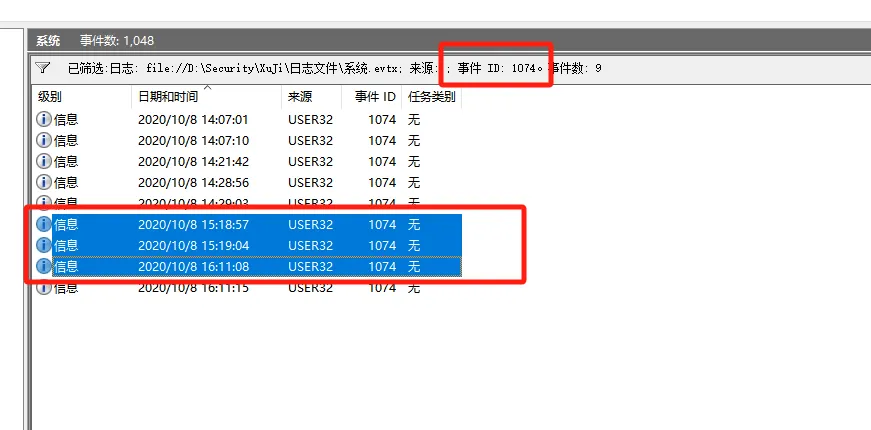871x430 pixels.
Task: Click 信息 level text in 14:21:42 row
Action: coord(66,162)
